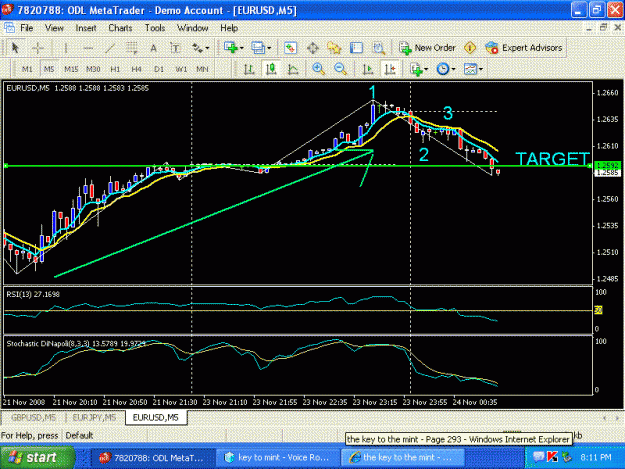
Task: Switch to M30 timeframe
Action: pos(93,69)
